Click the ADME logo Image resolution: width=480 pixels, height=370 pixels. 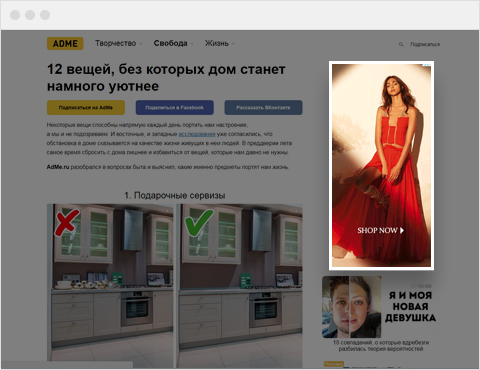65,44
